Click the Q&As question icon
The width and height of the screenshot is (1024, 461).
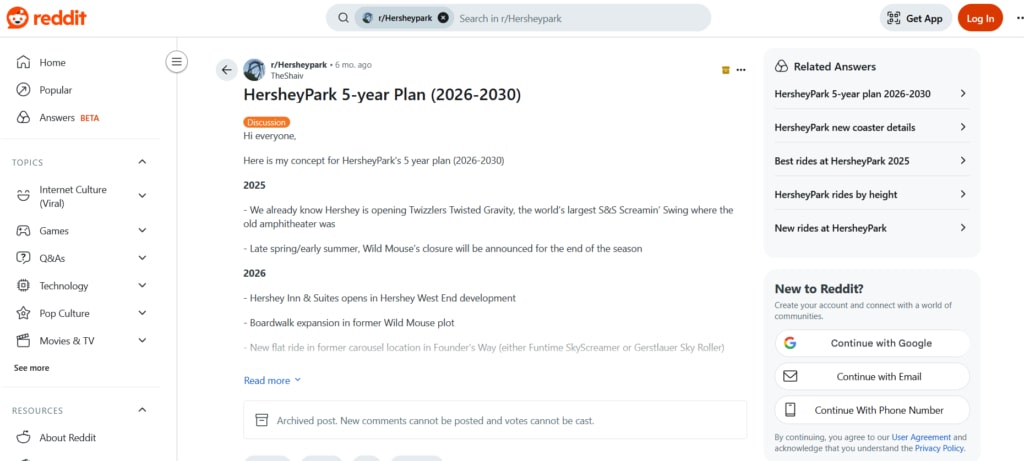pyautogui.click(x=23, y=258)
